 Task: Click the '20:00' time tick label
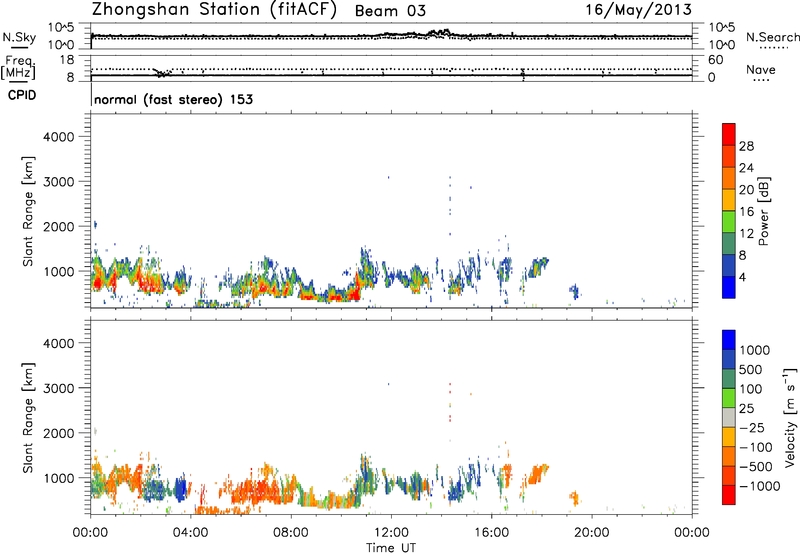(x=591, y=533)
